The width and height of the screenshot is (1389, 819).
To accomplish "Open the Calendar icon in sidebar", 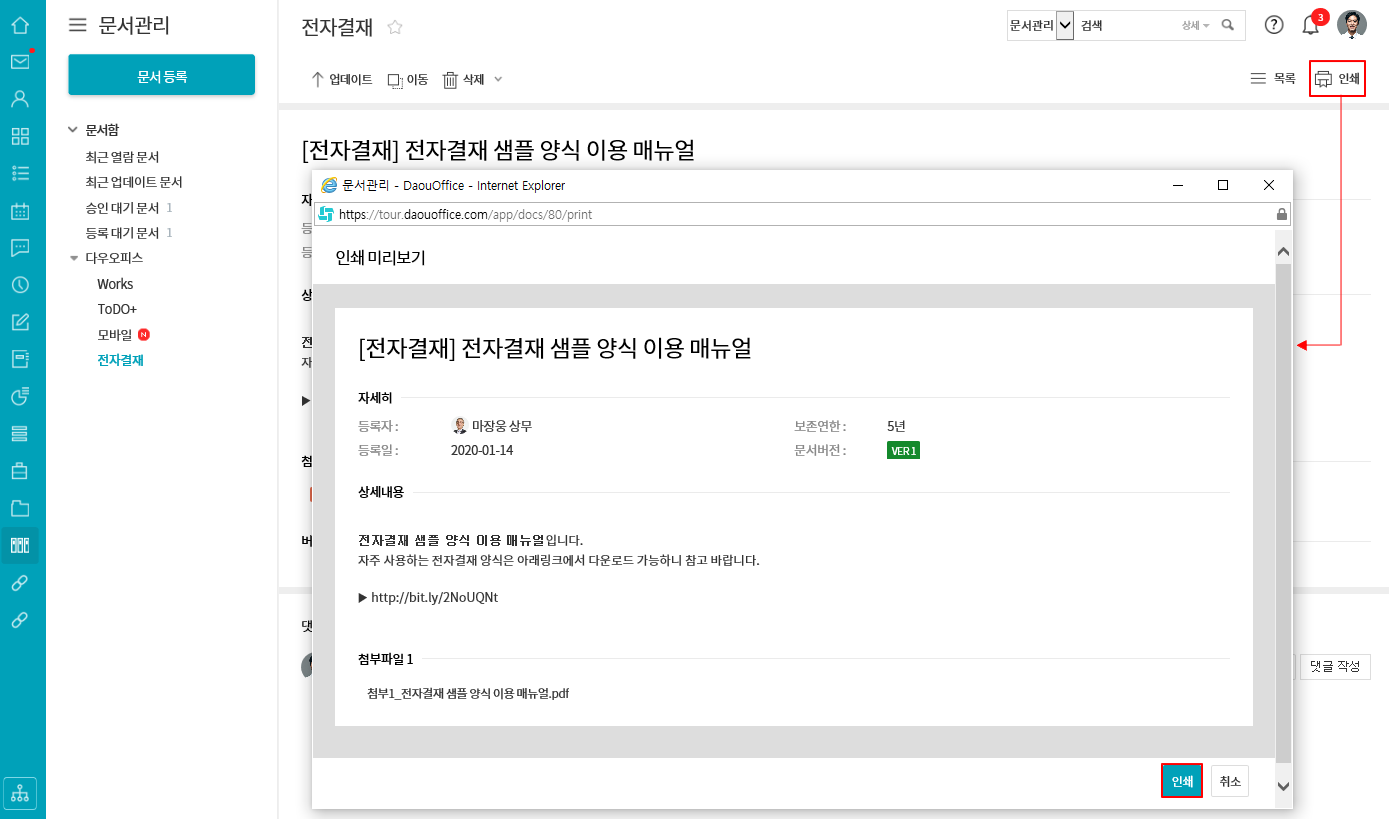I will point(20,211).
